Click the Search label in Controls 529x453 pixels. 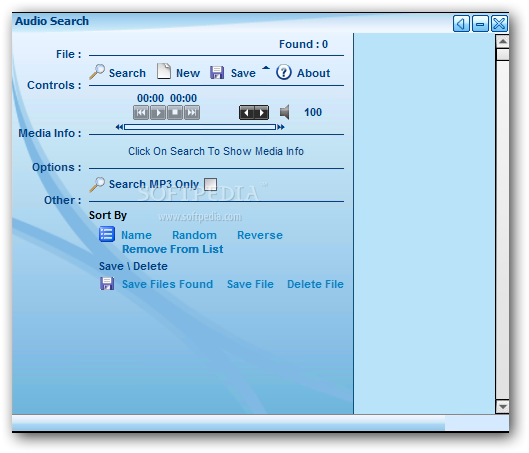point(127,73)
